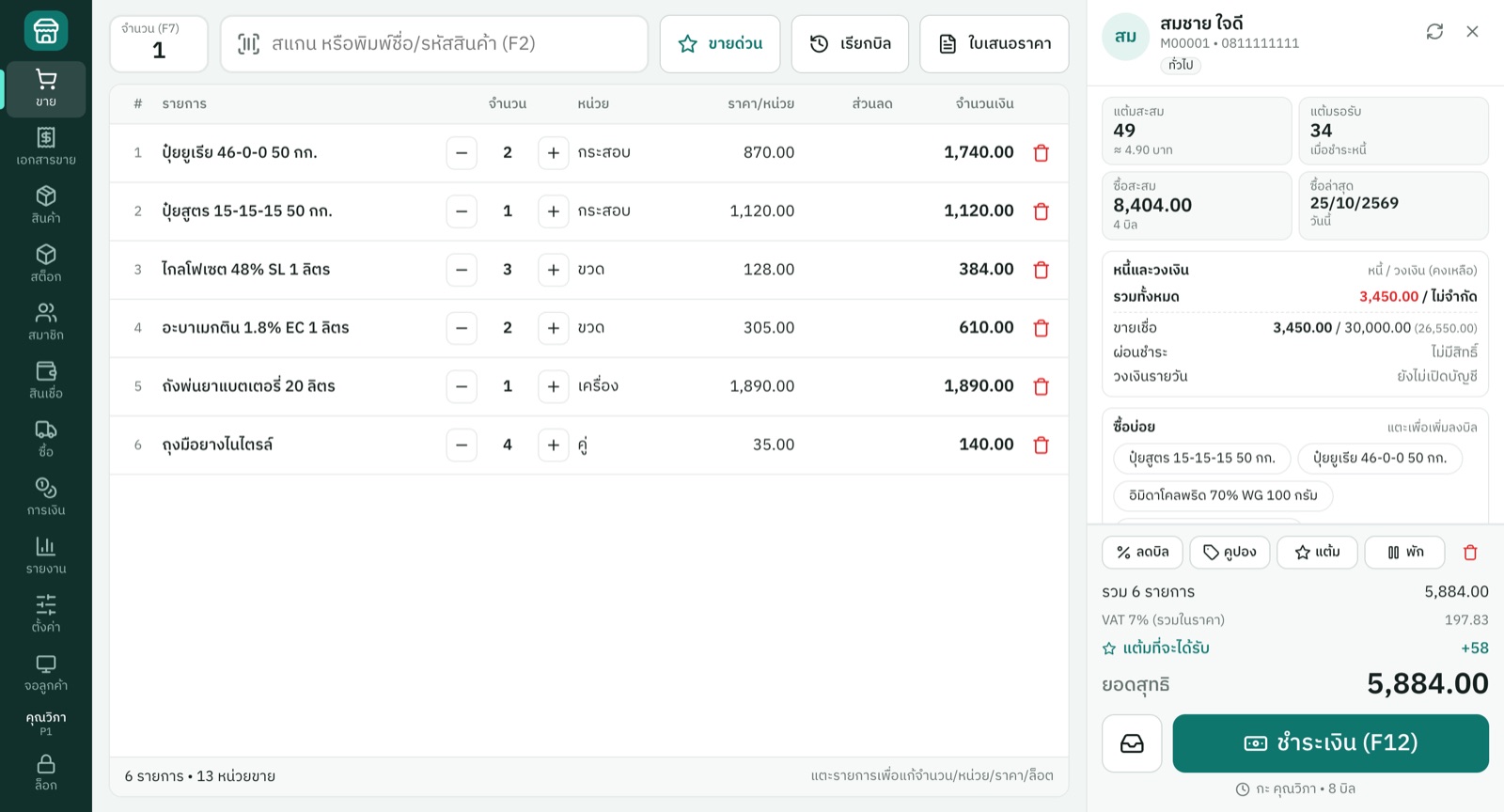Click the red trash icon to clear the bill
This screenshot has height=812, width=1504.
pos(1470,553)
